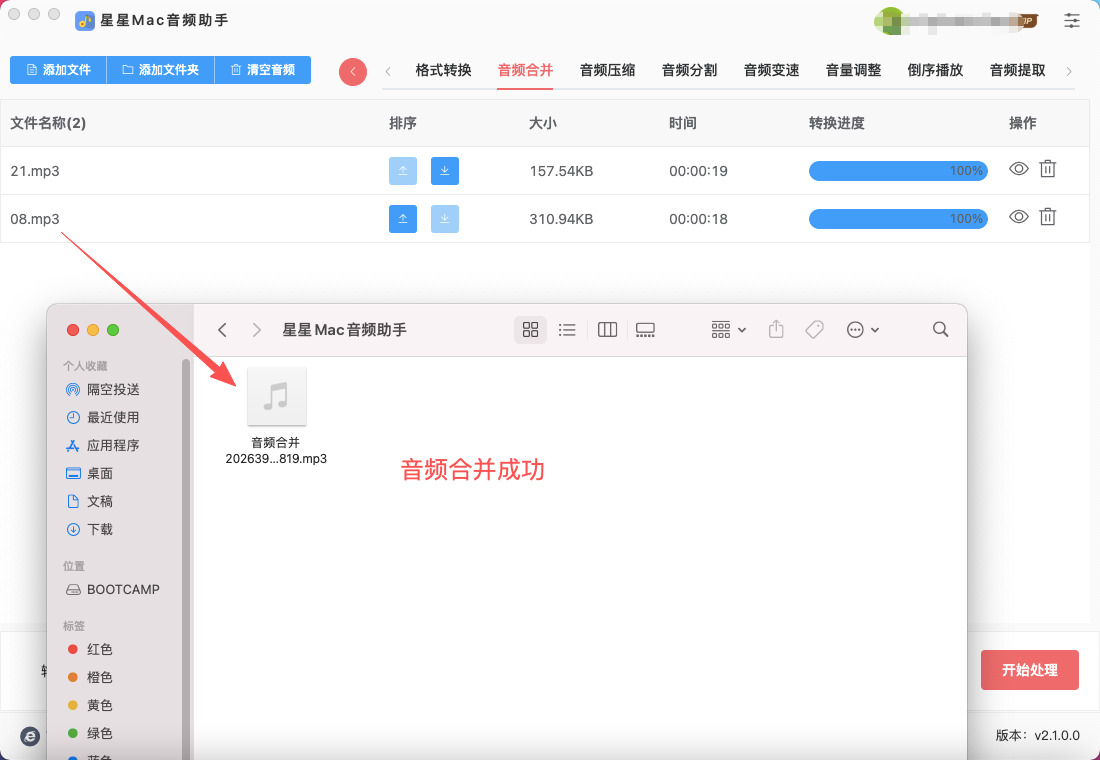Select the 08.mp3 file name
Image resolution: width=1100 pixels, height=760 pixels.
[x=35, y=219]
